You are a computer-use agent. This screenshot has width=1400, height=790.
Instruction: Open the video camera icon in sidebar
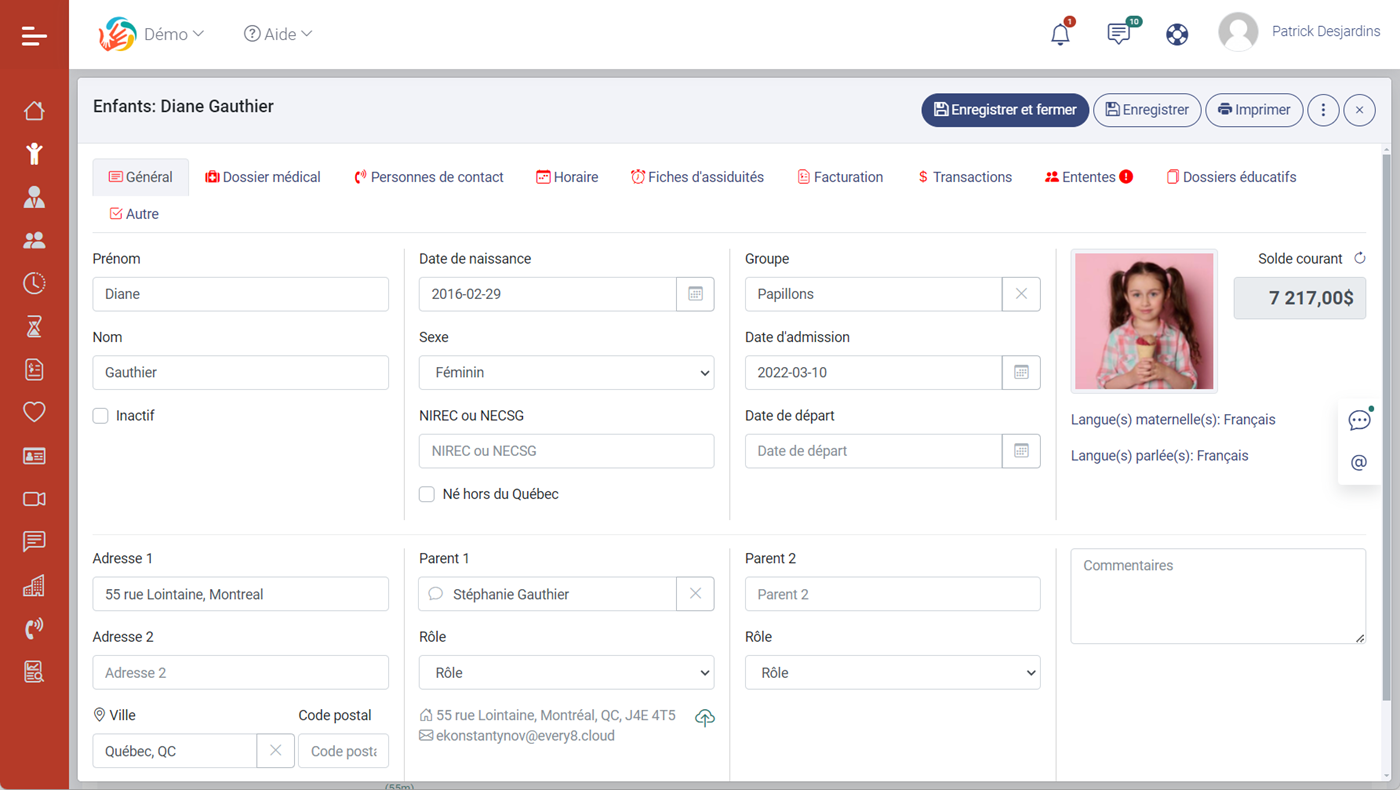34,499
